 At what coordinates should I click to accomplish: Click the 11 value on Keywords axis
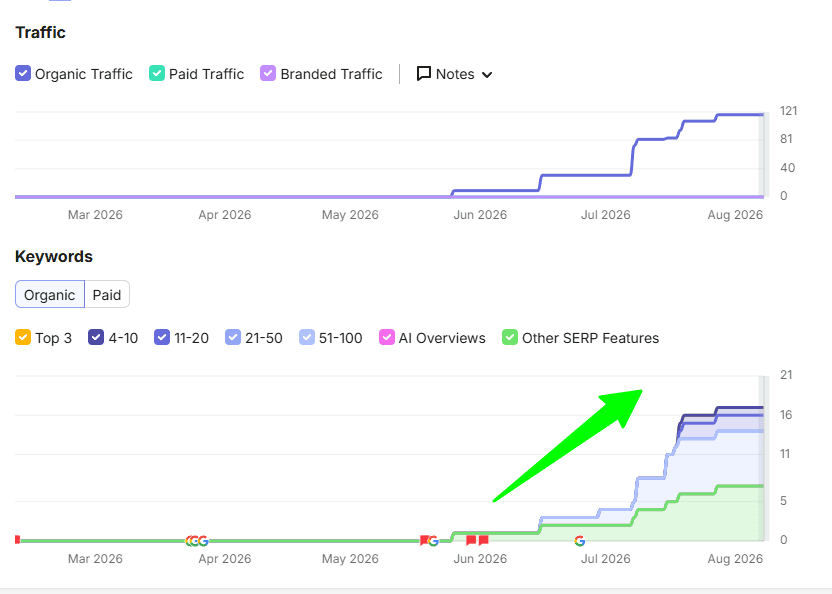(x=785, y=454)
